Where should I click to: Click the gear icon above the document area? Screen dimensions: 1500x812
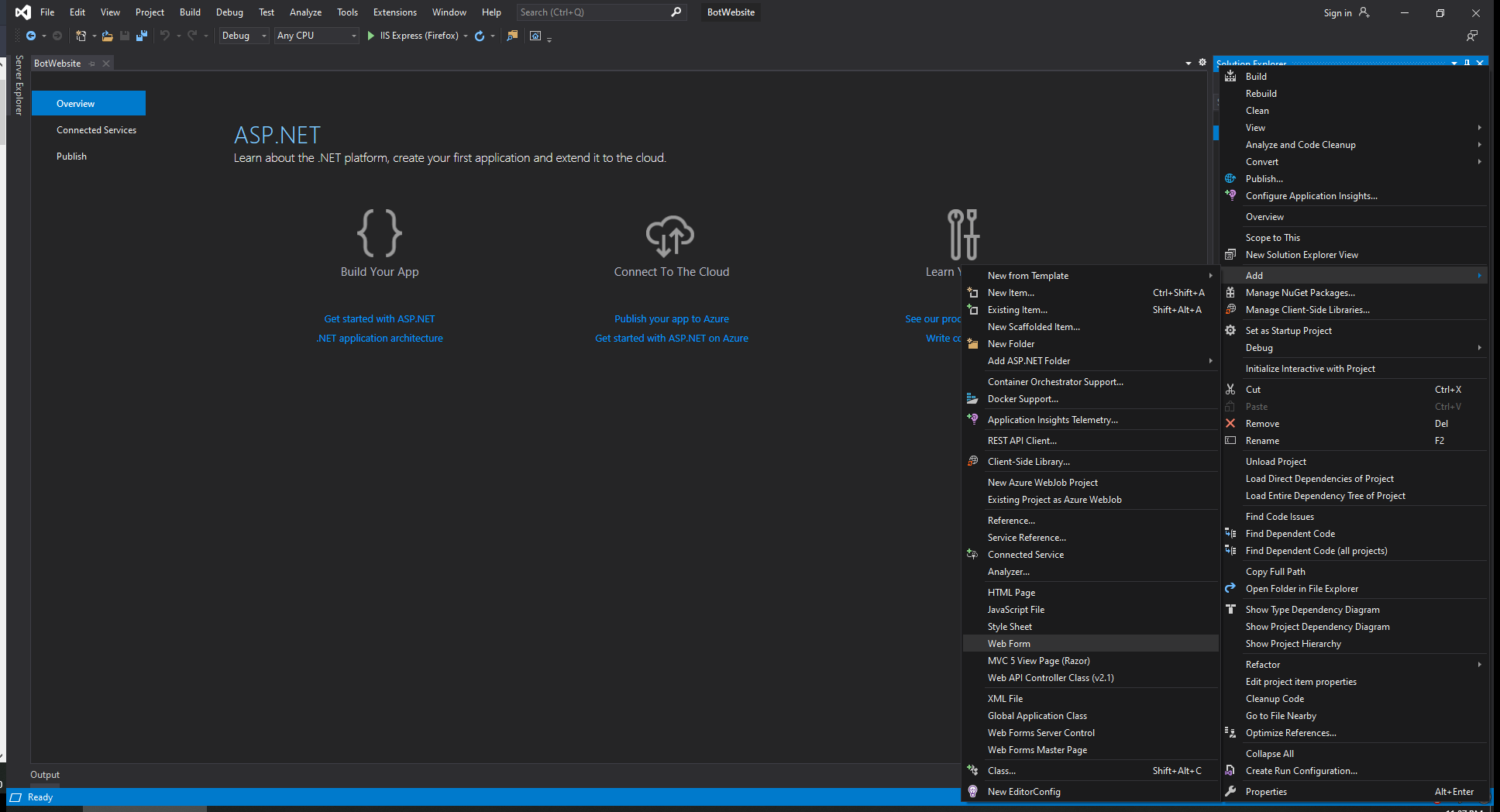pos(1202,63)
